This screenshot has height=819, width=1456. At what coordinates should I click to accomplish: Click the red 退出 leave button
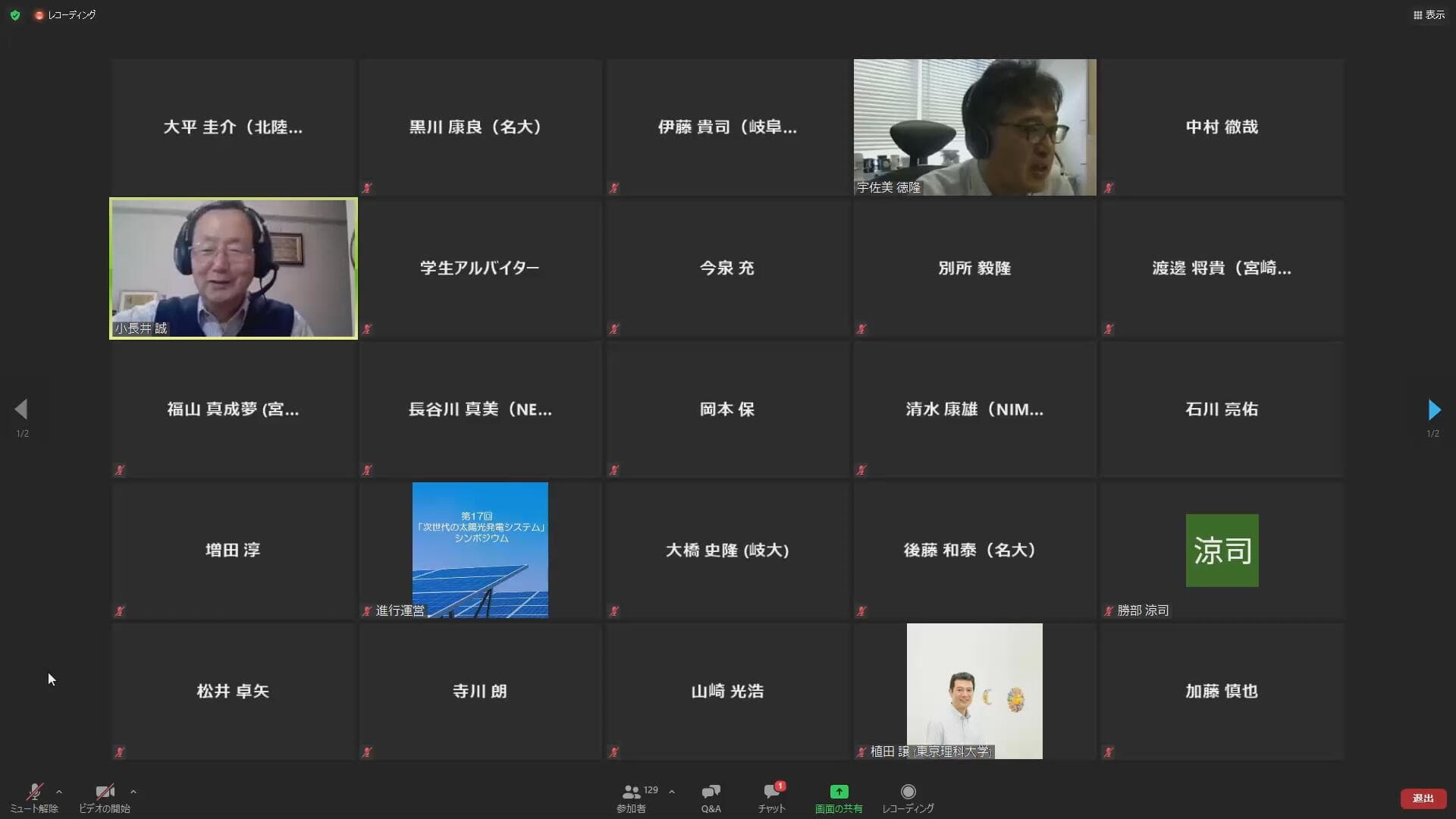[1423, 799]
